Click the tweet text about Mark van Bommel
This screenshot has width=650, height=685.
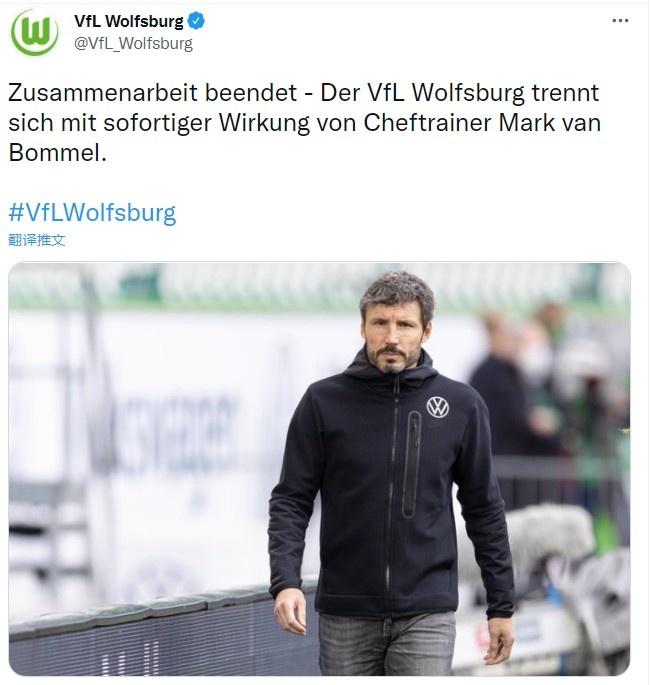tap(304, 123)
